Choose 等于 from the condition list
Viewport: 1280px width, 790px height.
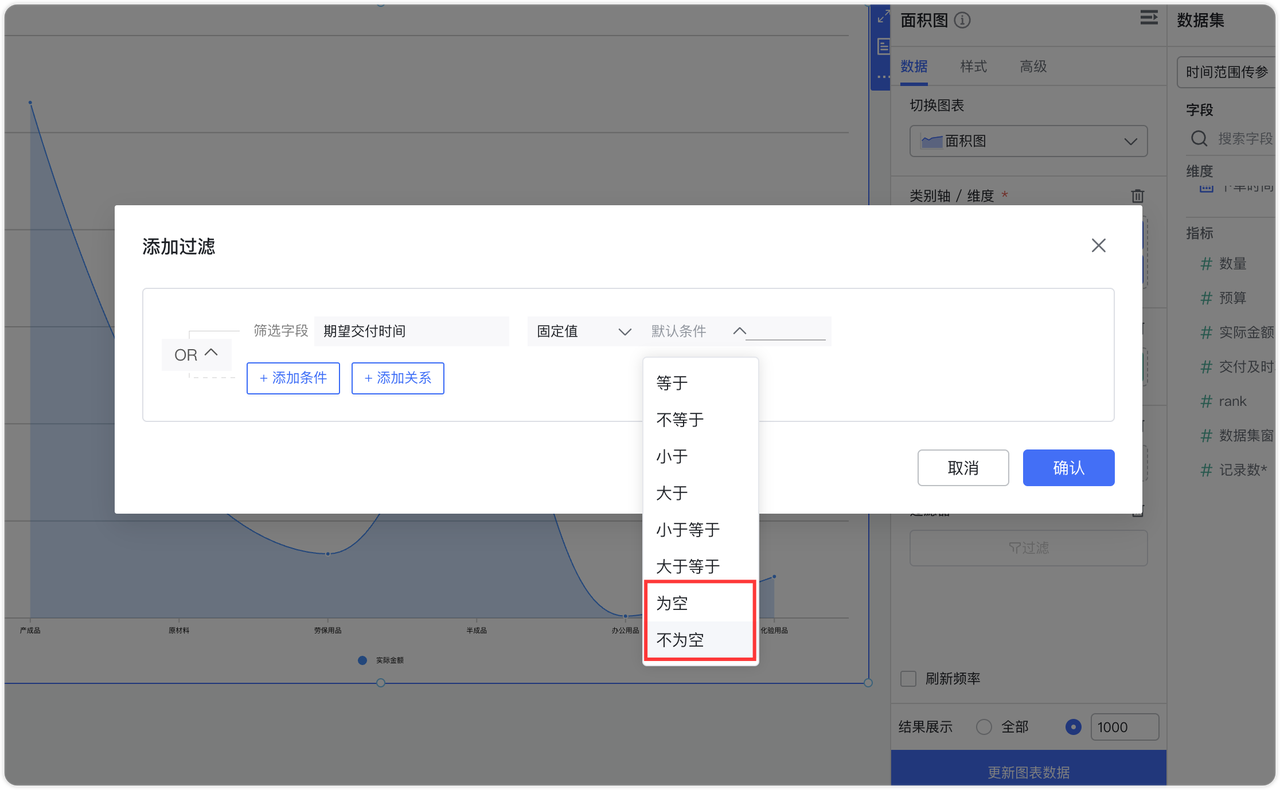700,383
